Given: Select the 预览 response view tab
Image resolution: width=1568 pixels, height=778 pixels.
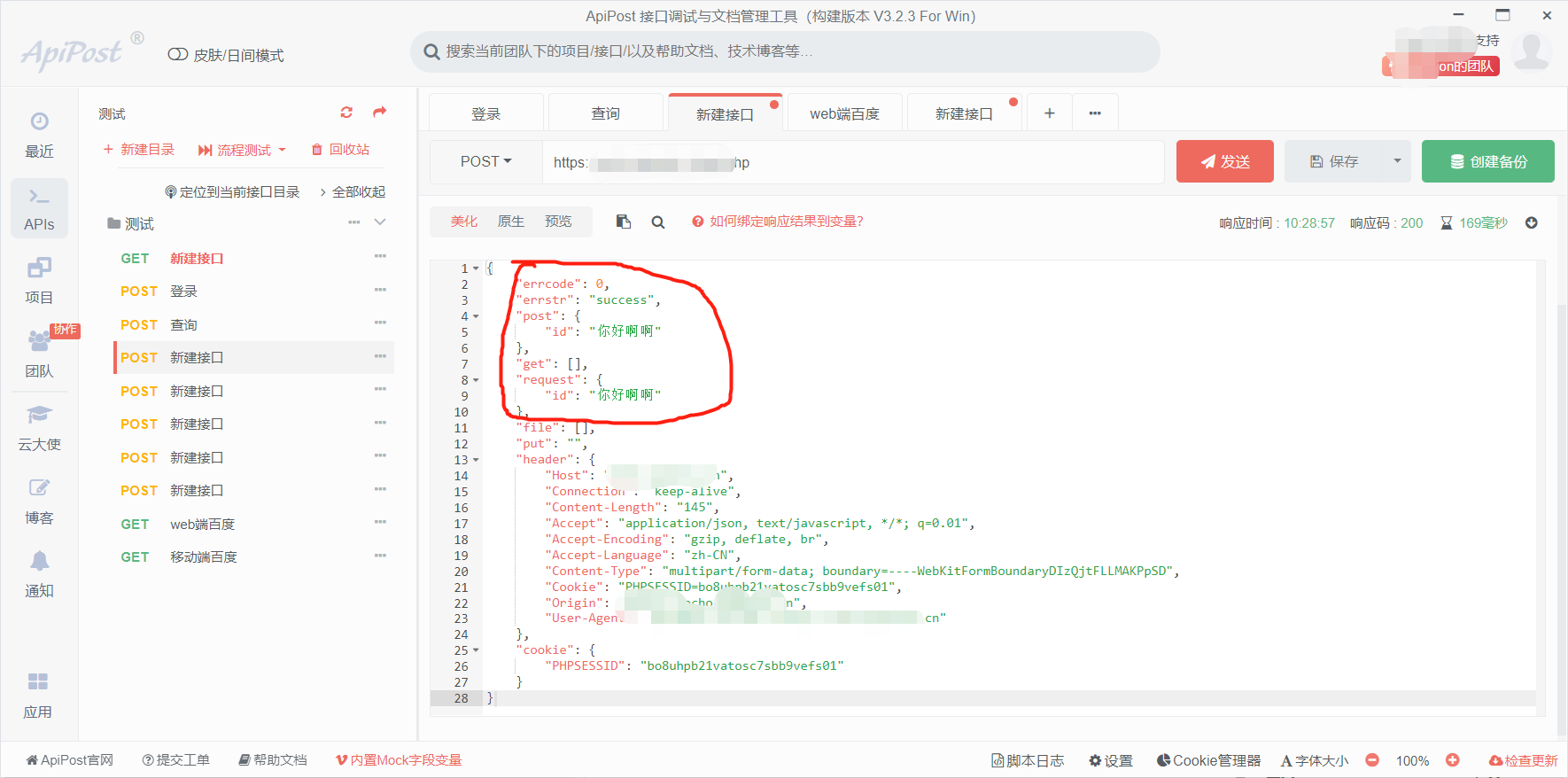Looking at the screenshot, I should pos(558,222).
